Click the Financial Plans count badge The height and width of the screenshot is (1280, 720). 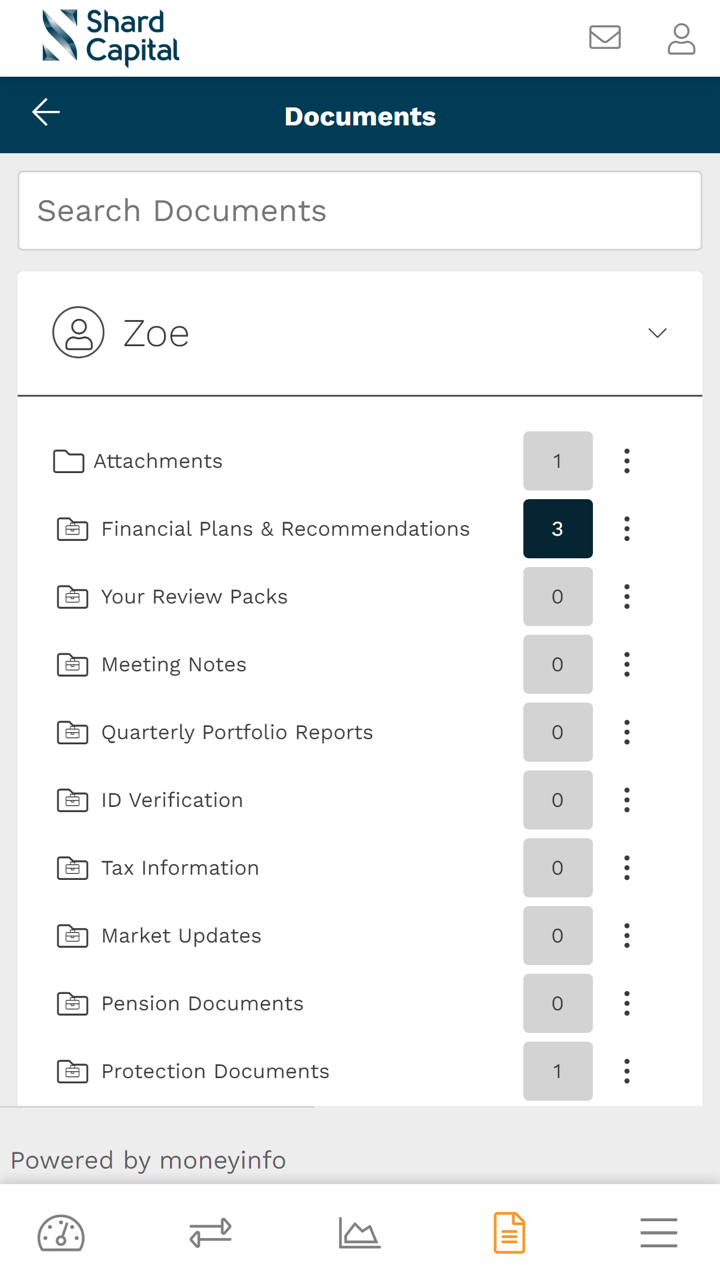pos(557,529)
